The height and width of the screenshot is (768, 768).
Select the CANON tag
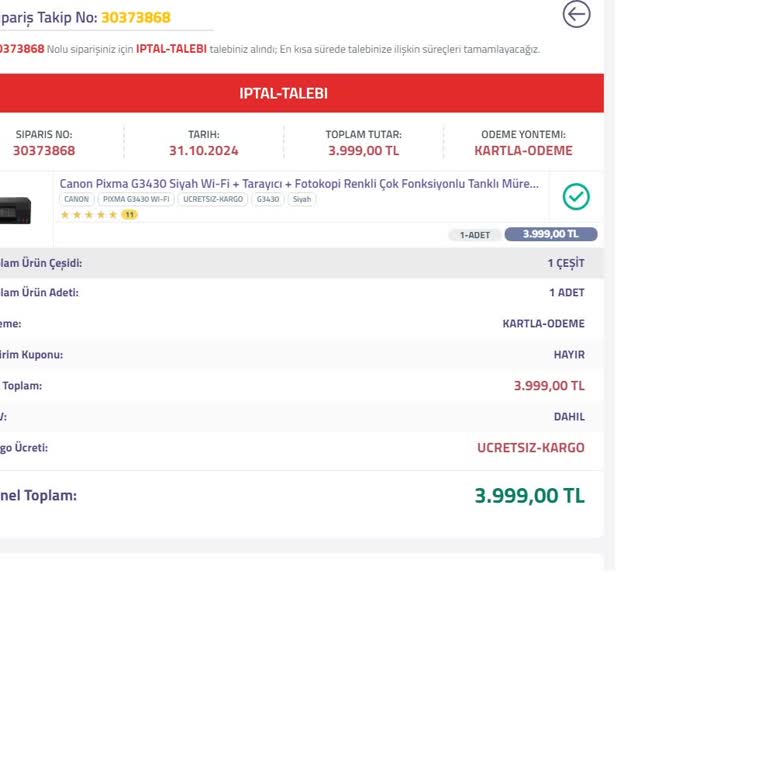[76, 199]
